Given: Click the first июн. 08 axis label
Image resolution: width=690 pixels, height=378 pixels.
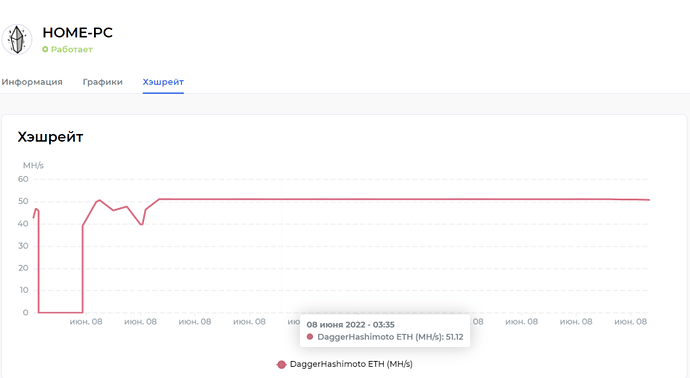Looking at the screenshot, I should (x=86, y=322).
